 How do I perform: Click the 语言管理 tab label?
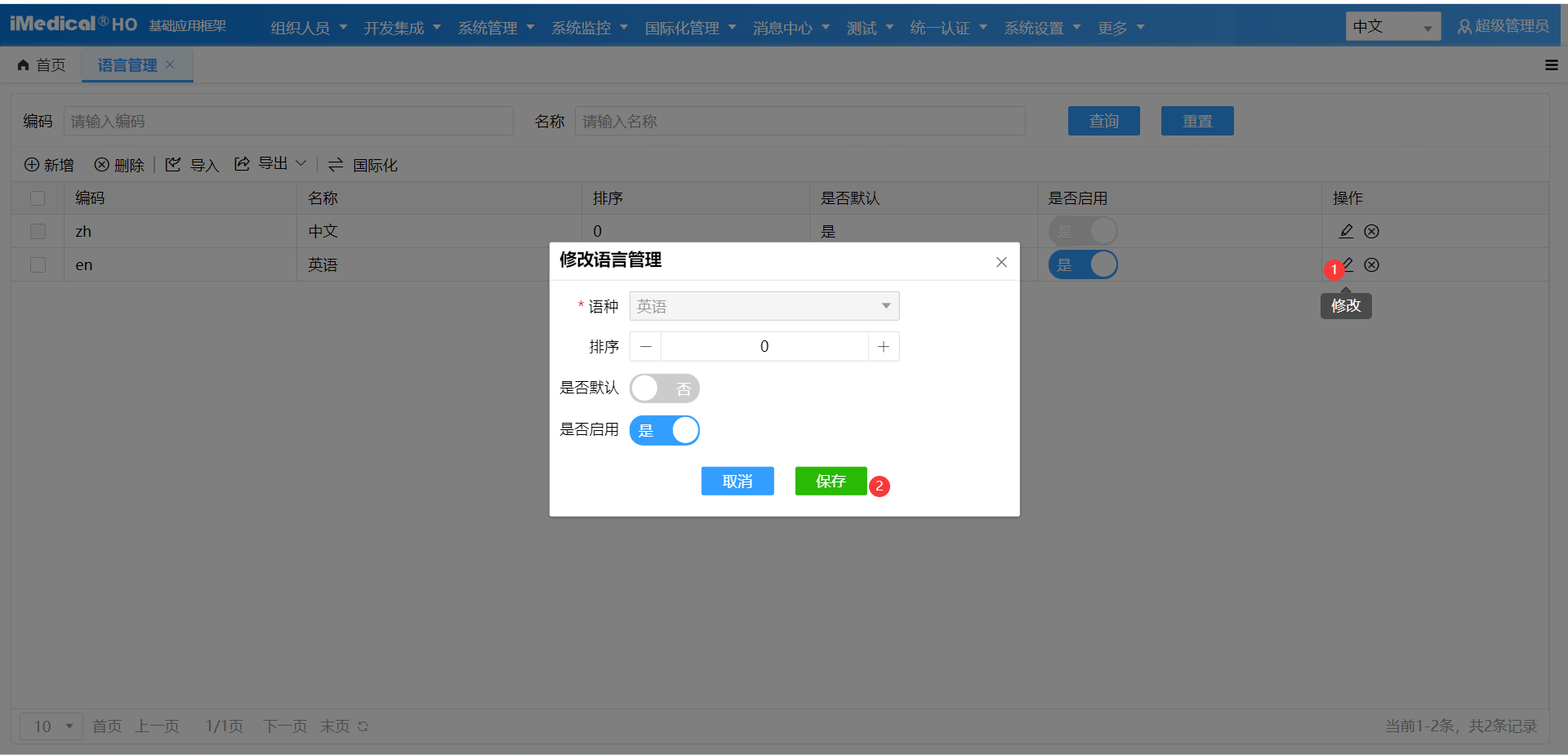(127, 65)
